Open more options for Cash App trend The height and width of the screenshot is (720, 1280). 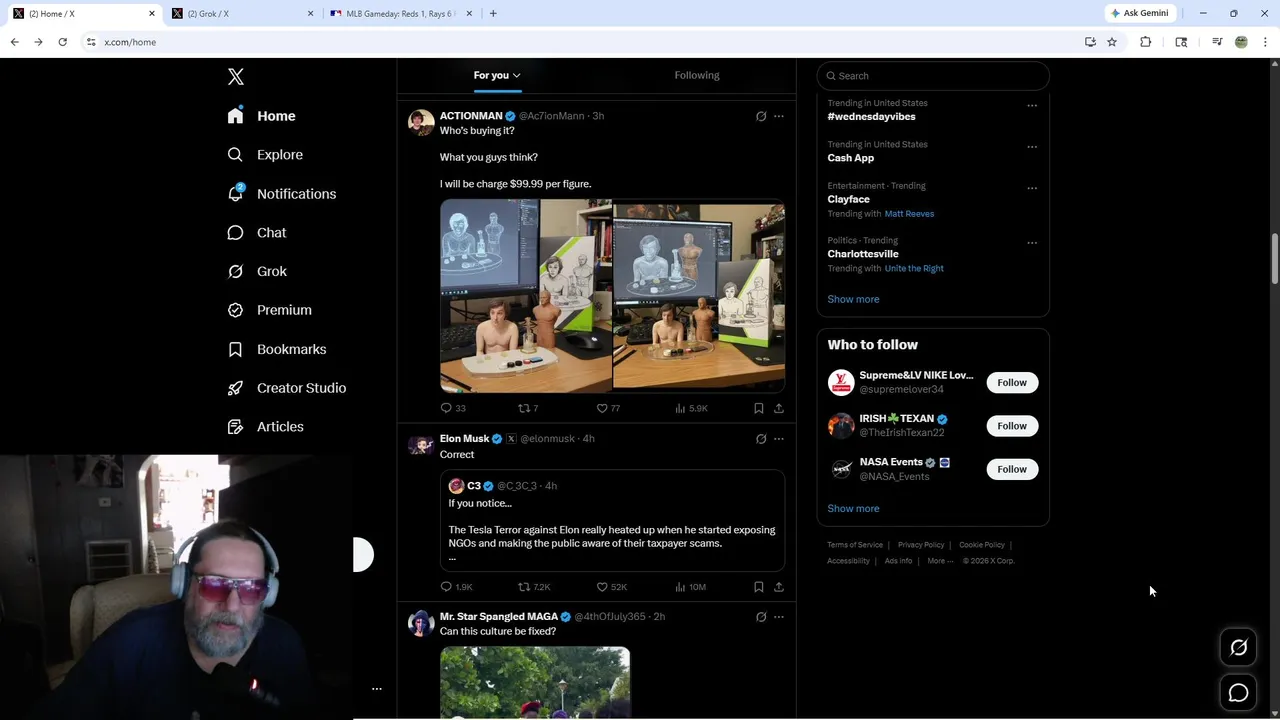(1032, 146)
